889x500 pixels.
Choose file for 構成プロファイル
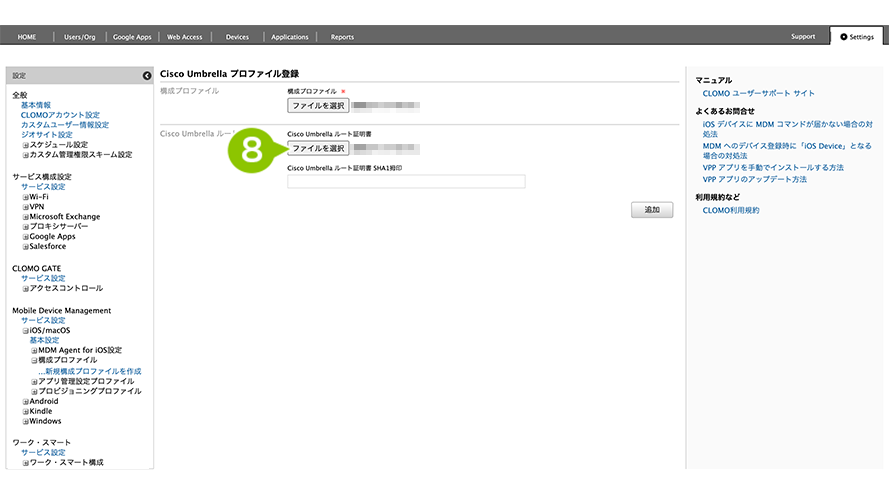pyautogui.click(x=318, y=105)
